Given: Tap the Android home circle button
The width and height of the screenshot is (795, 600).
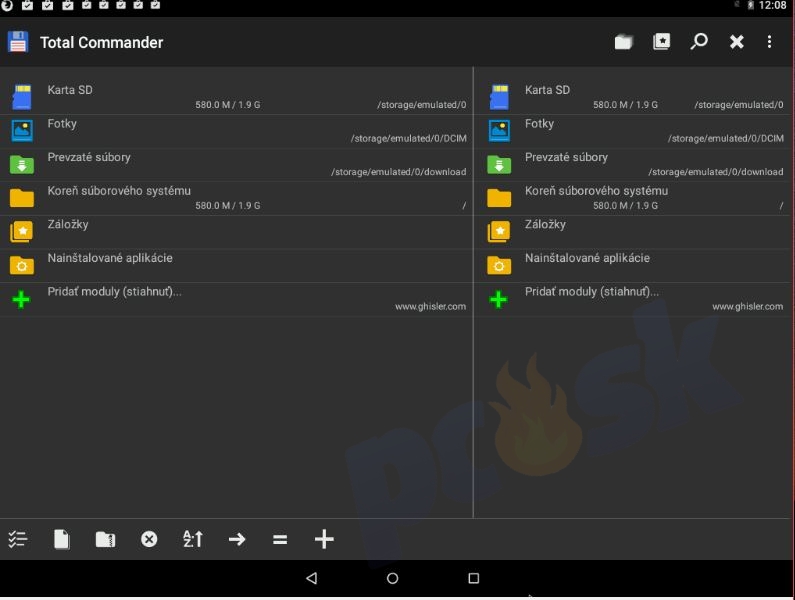Looking at the screenshot, I should tap(392, 578).
